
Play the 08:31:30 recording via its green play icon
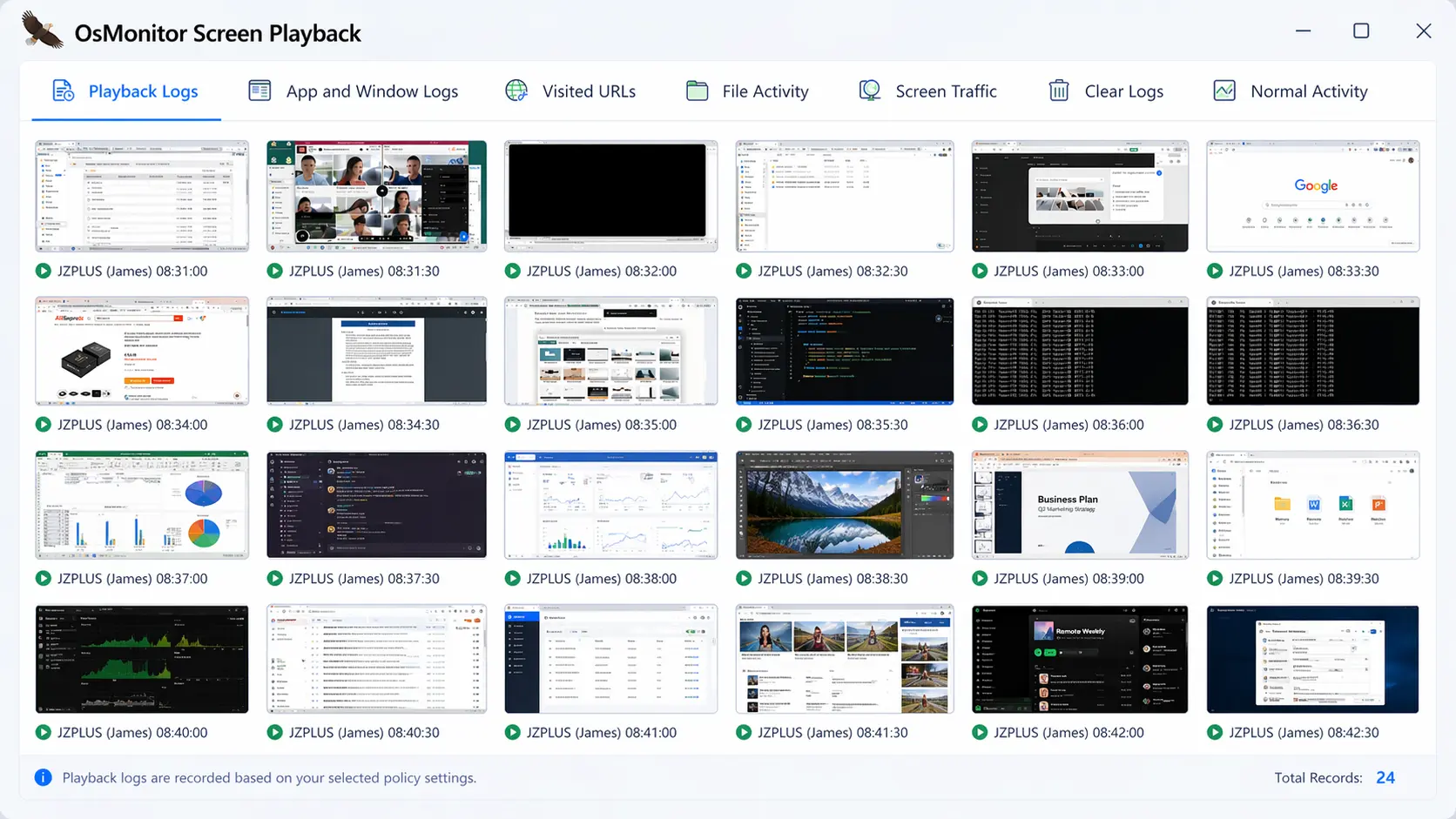(274, 271)
